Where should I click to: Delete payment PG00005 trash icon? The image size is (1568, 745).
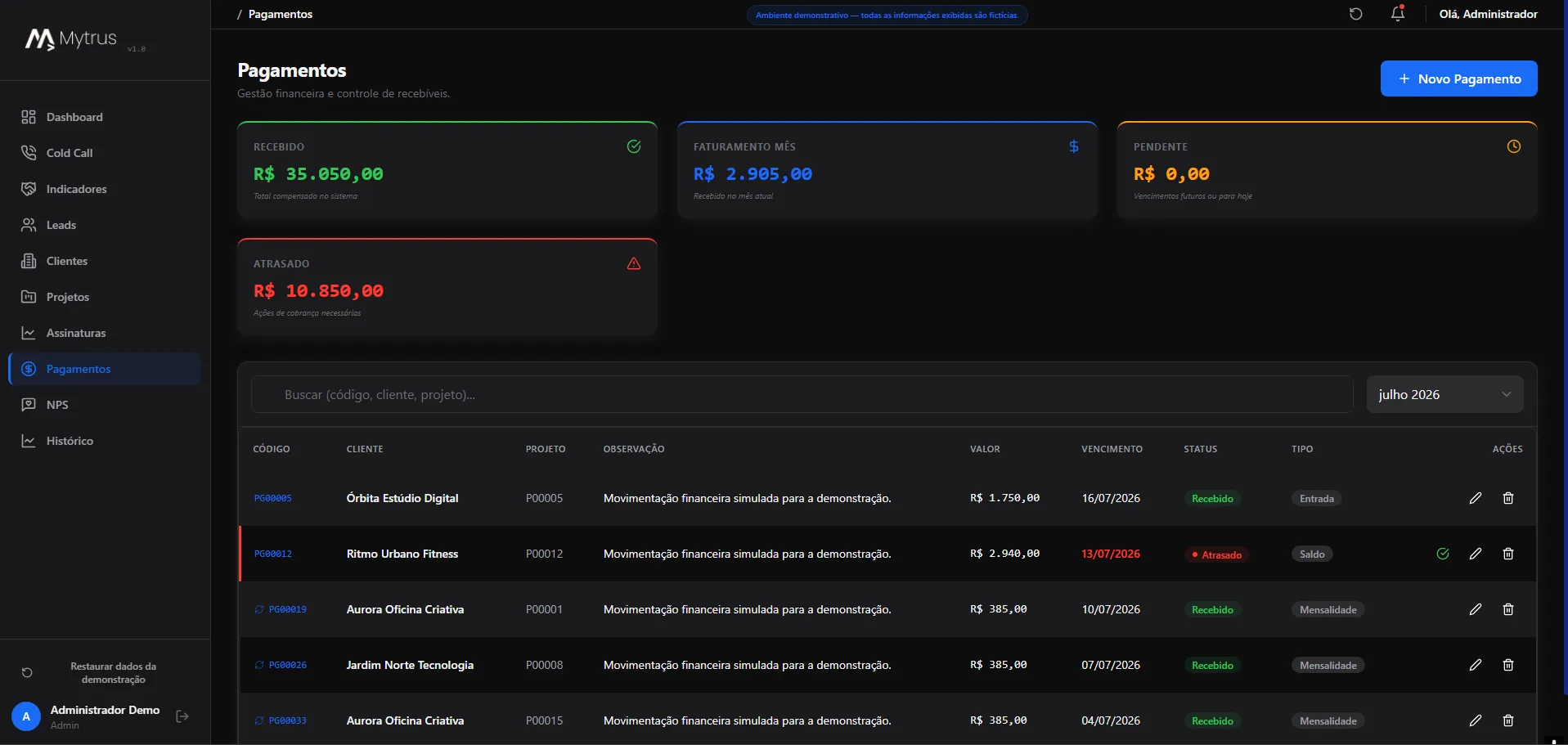tap(1508, 498)
